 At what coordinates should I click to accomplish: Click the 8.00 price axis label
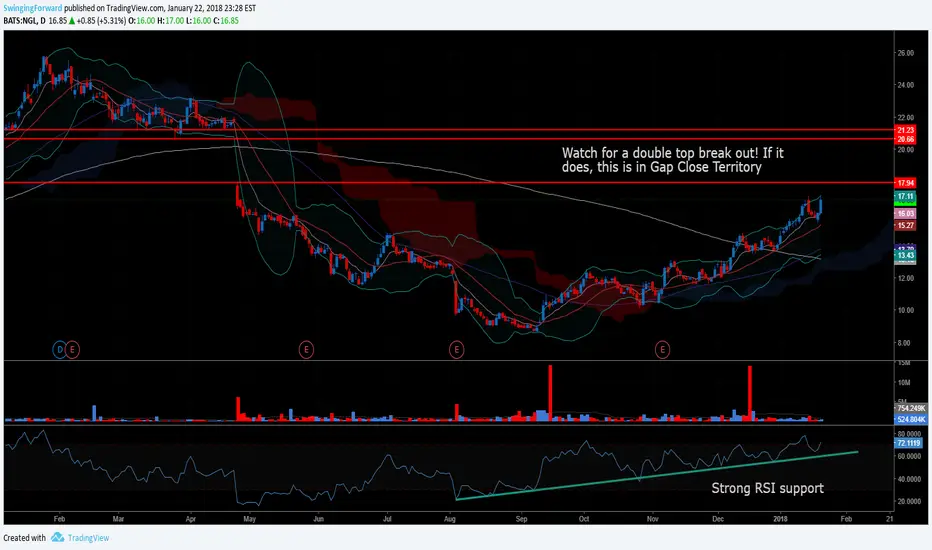coord(903,342)
